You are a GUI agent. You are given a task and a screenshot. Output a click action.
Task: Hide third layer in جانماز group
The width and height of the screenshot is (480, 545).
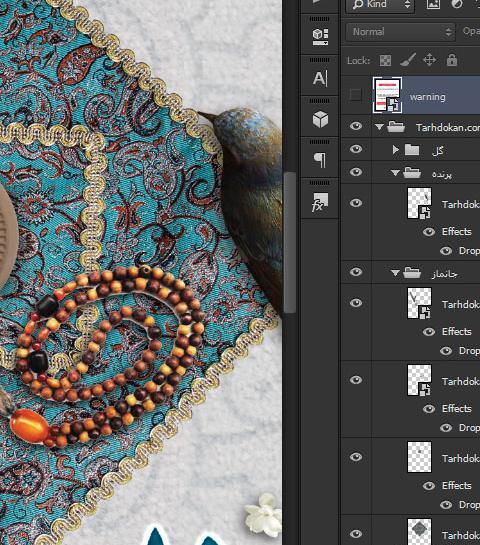356,457
